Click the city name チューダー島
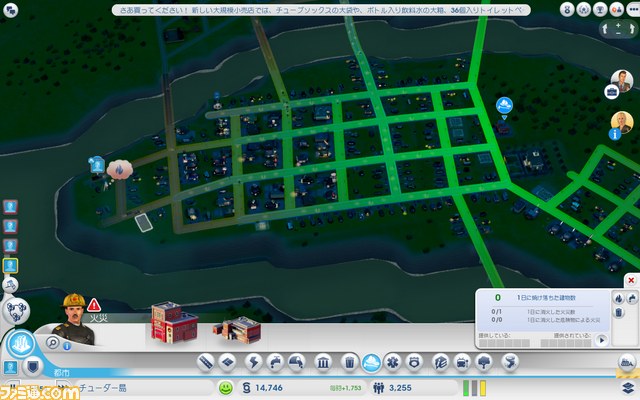This screenshot has height=400, width=640. [102, 388]
